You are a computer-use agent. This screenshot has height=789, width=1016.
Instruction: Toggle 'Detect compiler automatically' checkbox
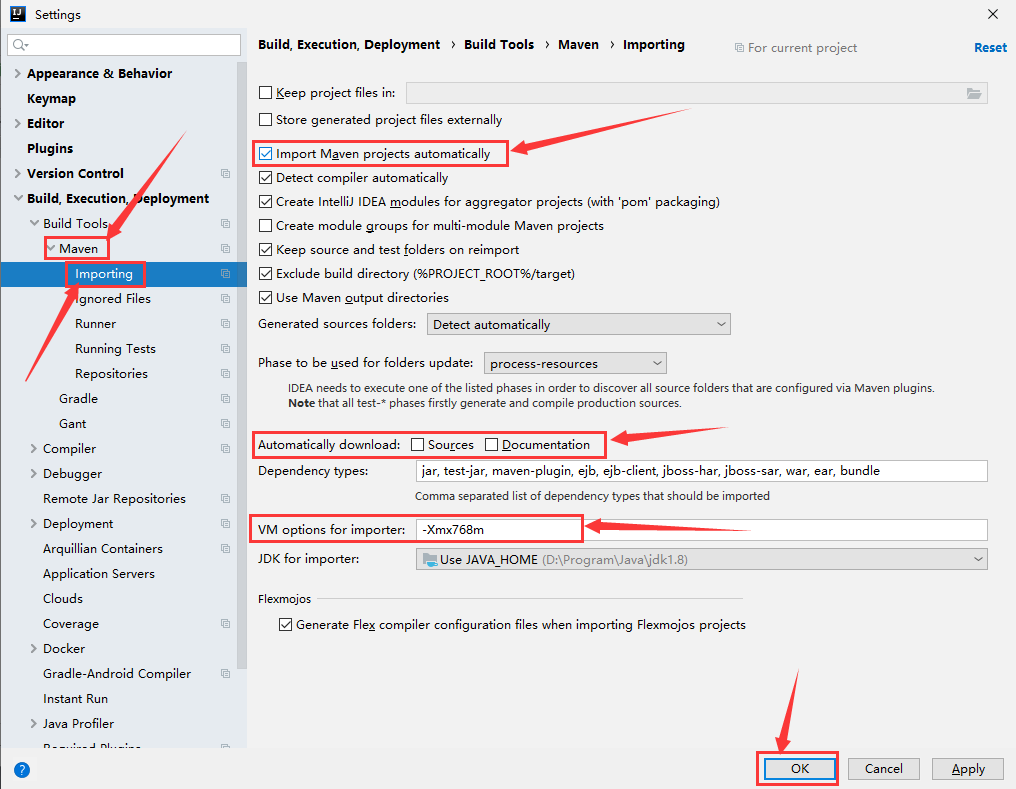265,177
